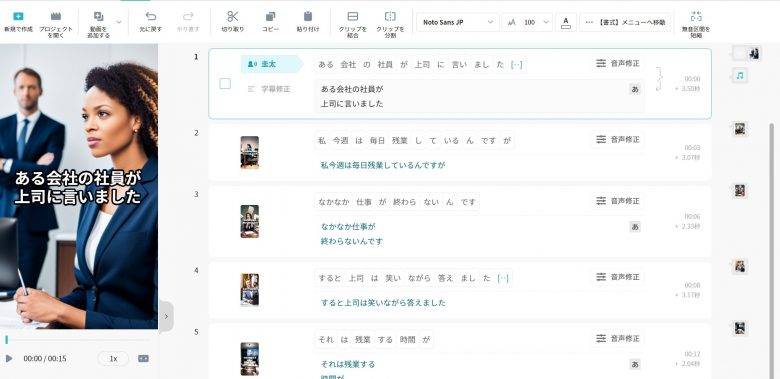This screenshot has height=379, width=780.
Task: Click the 動画を追加する (add video) icon
Action: pos(98,16)
